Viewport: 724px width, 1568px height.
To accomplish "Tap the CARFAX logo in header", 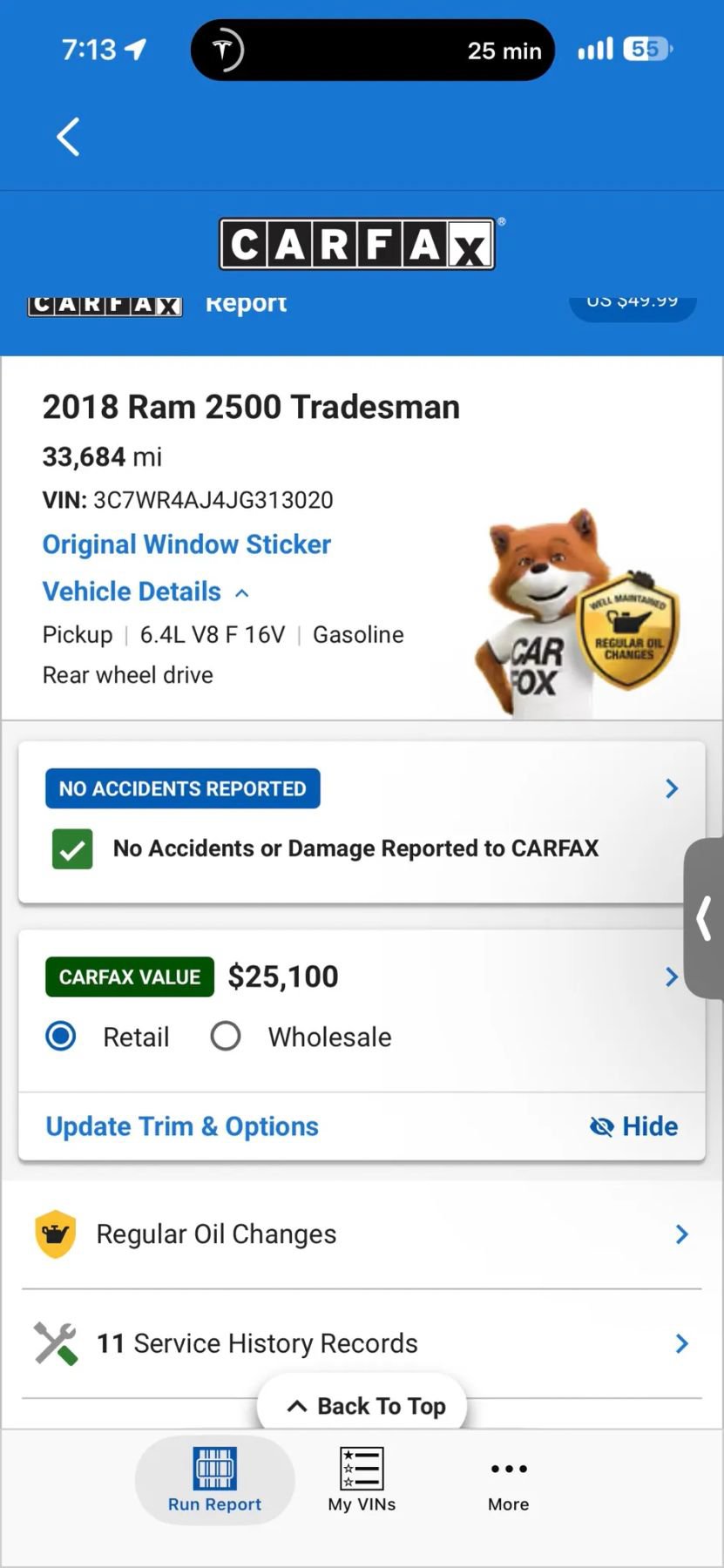I will click(x=358, y=244).
